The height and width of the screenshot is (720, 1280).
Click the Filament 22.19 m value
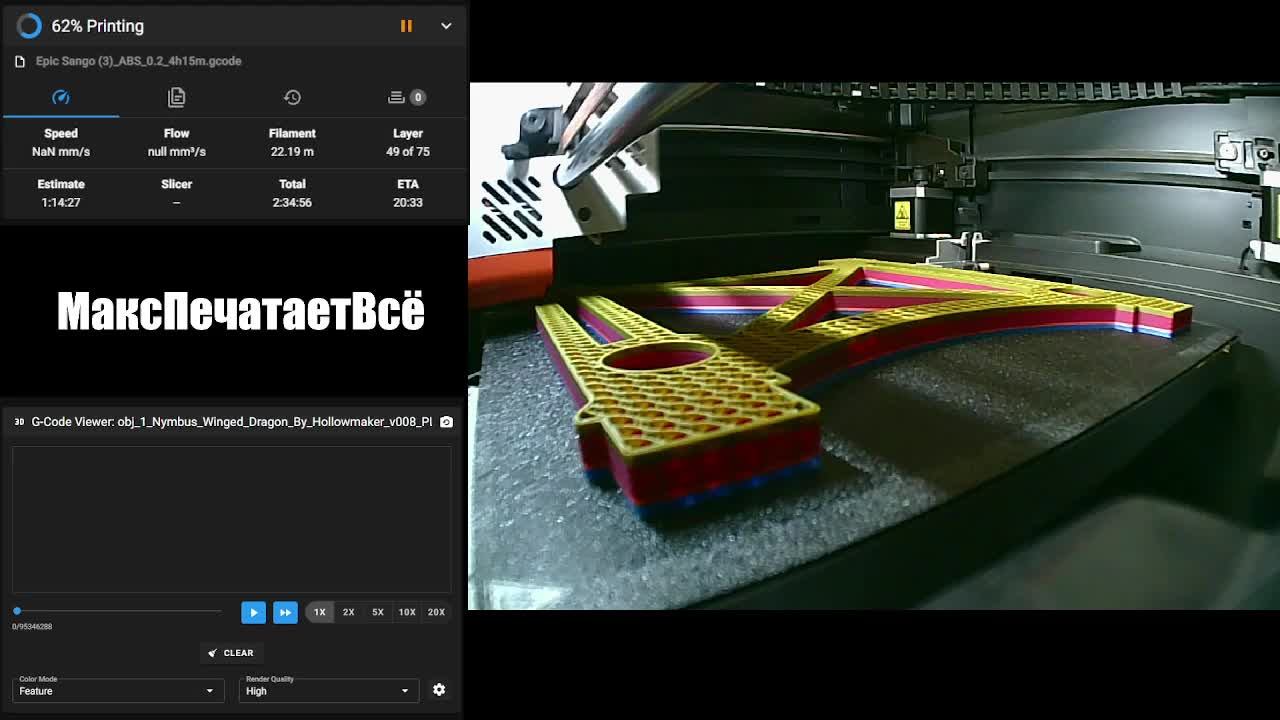point(292,152)
